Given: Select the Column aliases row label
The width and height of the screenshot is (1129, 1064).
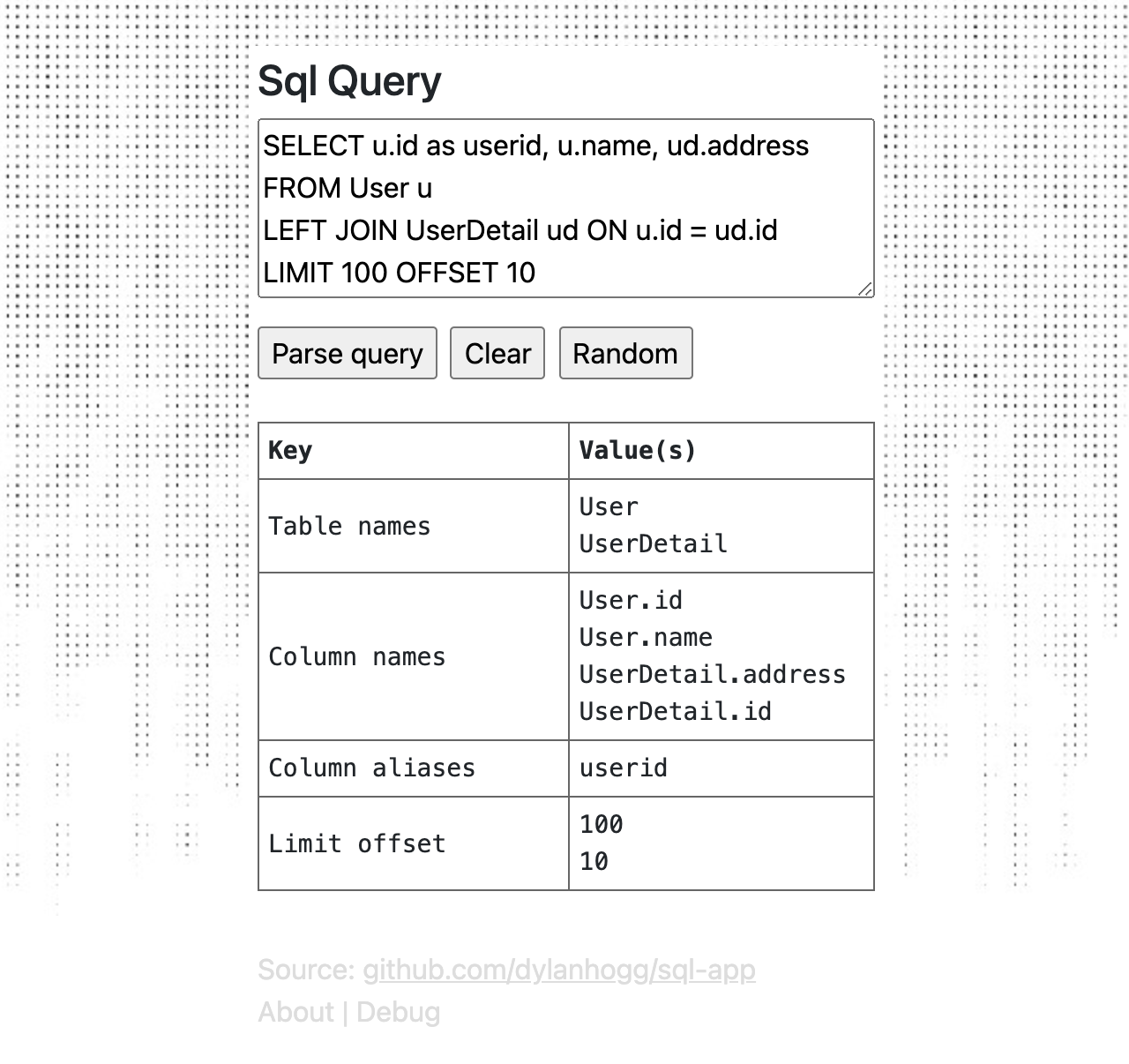Looking at the screenshot, I should (371, 768).
